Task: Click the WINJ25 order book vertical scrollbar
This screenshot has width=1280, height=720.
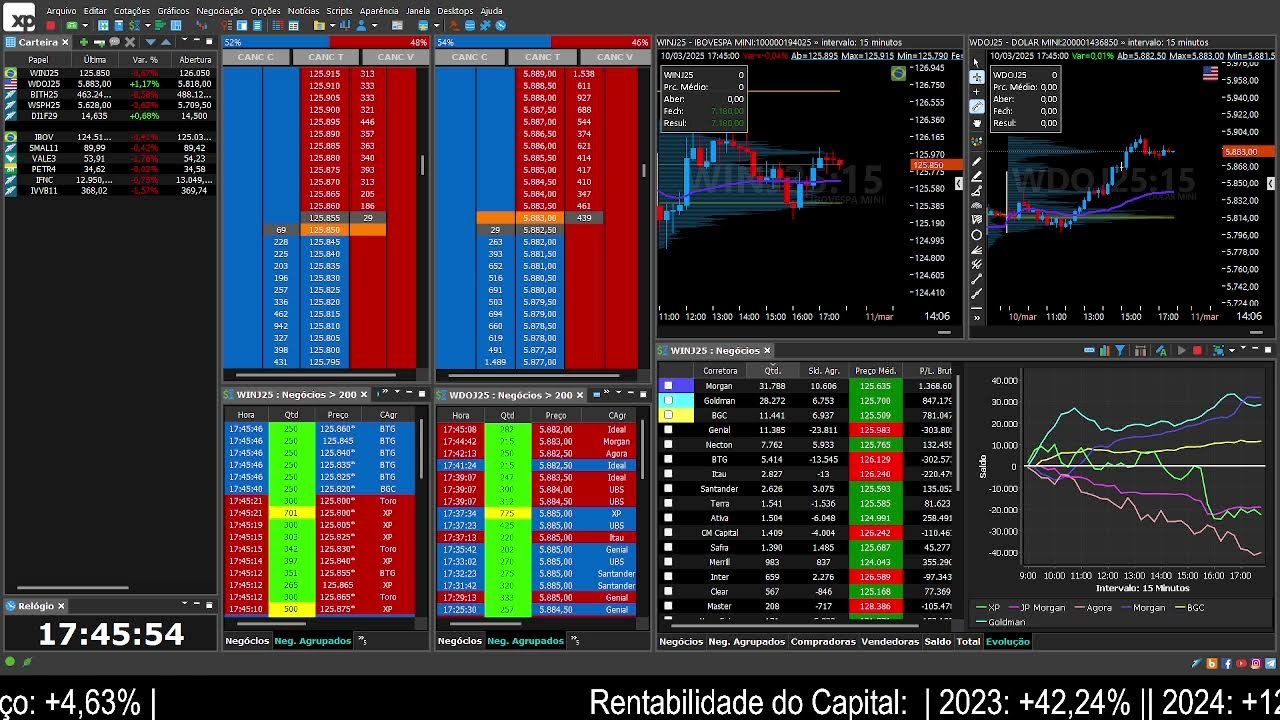Action: pos(422,165)
